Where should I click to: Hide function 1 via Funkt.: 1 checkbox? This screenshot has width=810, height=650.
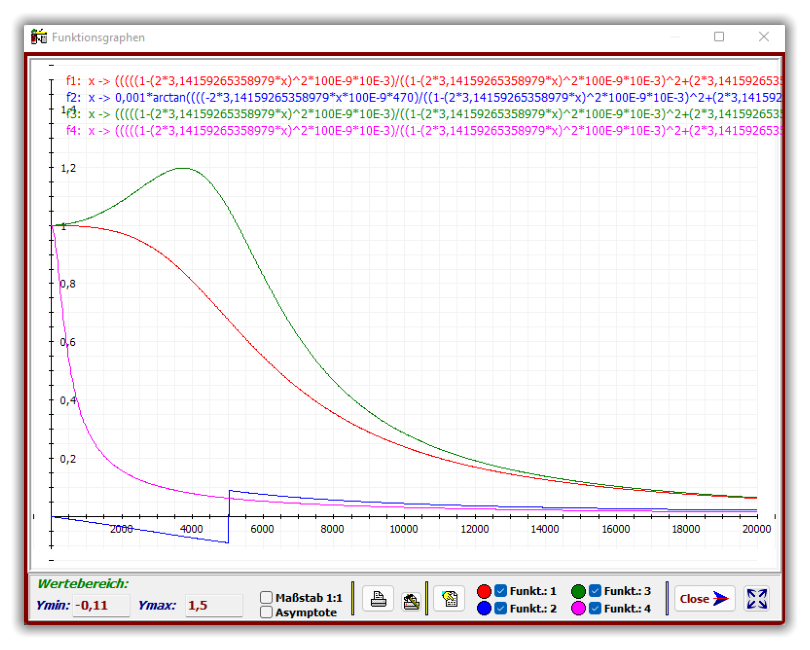tap(501, 590)
